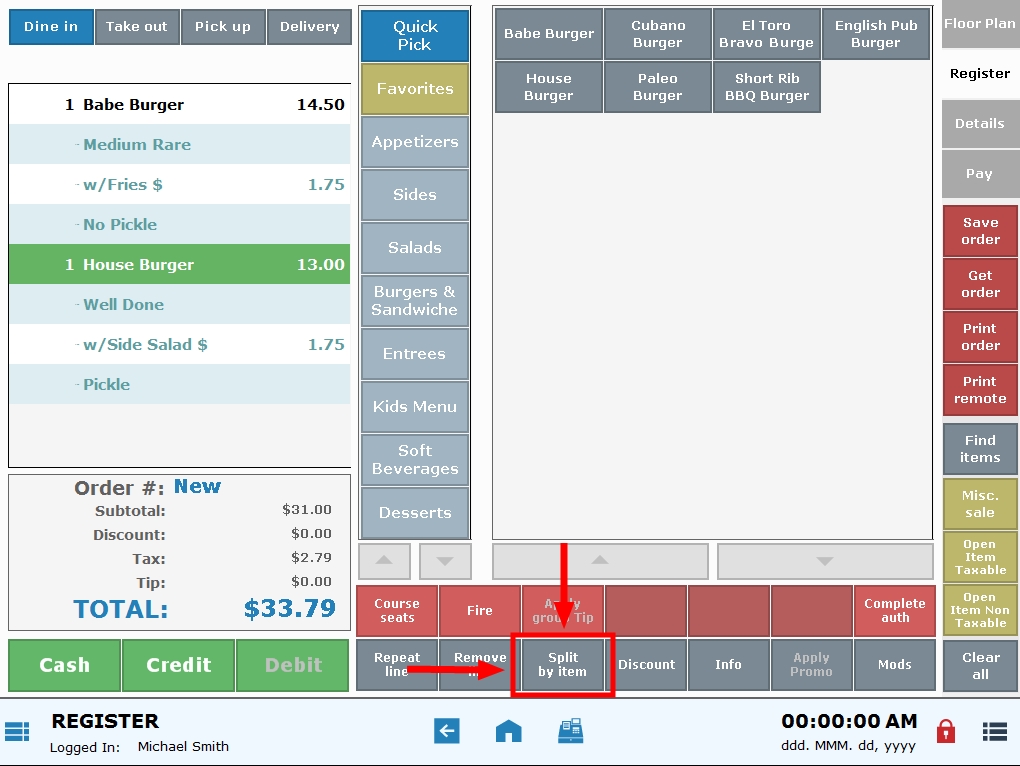The image size is (1020, 766).
Task: Select the Delivery order type
Action: click(309, 27)
